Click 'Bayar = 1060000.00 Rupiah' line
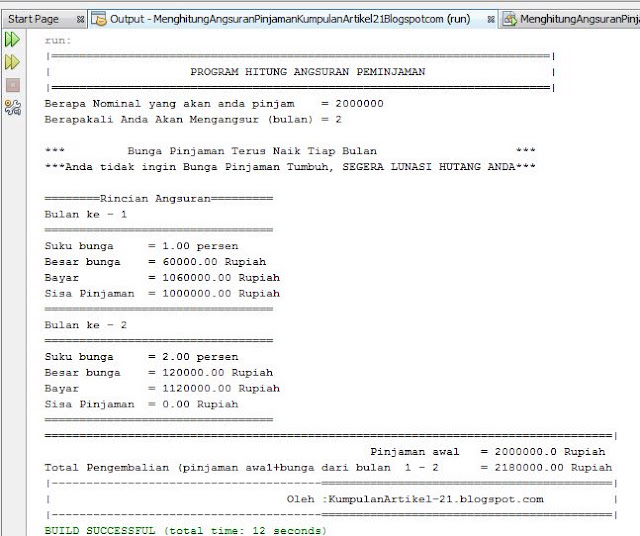The height and width of the screenshot is (536, 640). pos(162,278)
